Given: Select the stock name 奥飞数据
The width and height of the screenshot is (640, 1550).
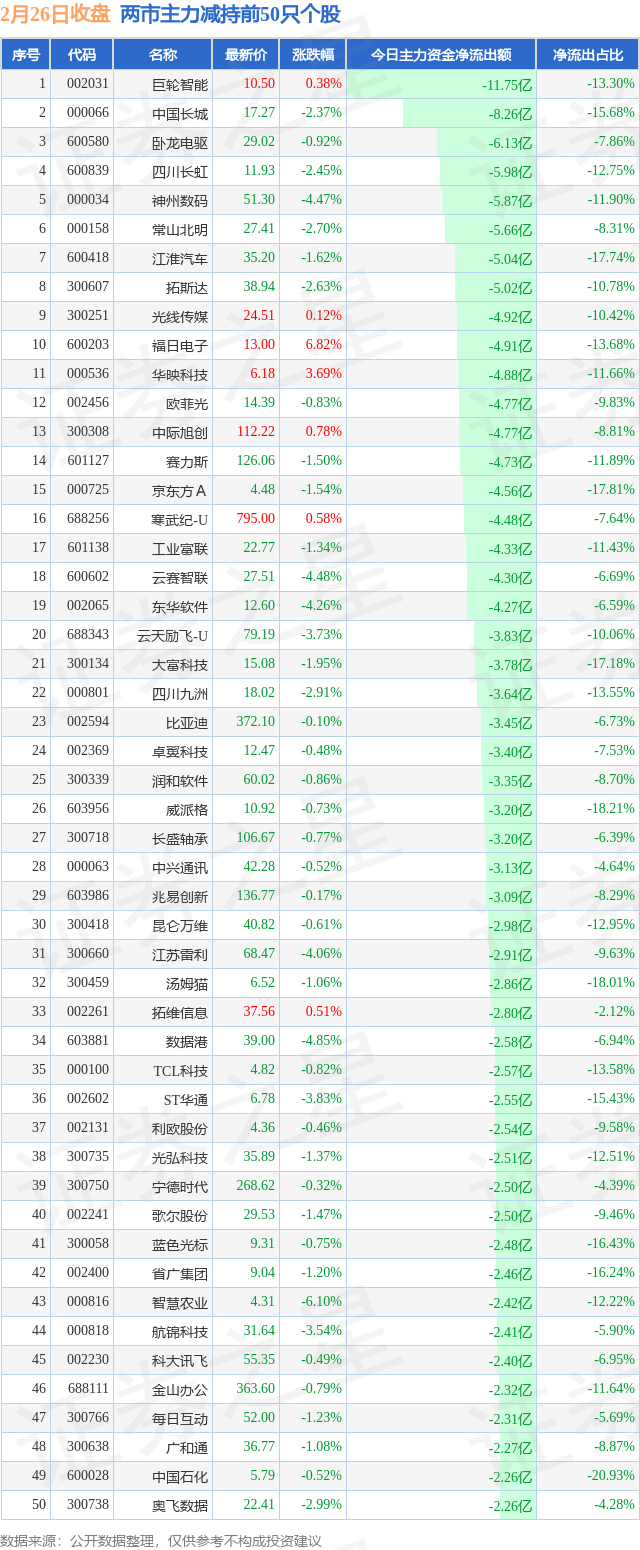Looking at the screenshot, I should 180,1505.
